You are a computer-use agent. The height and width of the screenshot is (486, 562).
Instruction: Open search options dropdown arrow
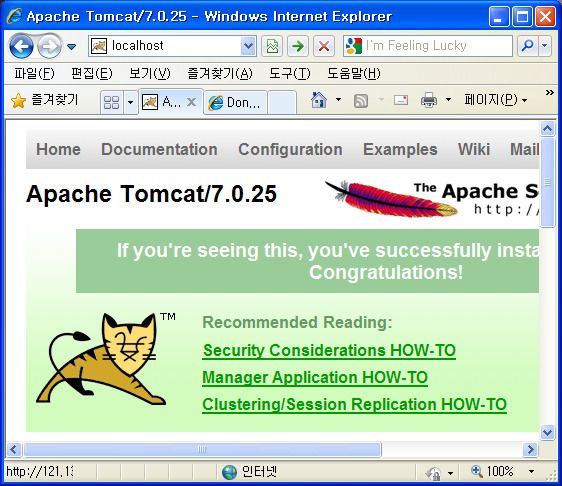click(545, 46)
